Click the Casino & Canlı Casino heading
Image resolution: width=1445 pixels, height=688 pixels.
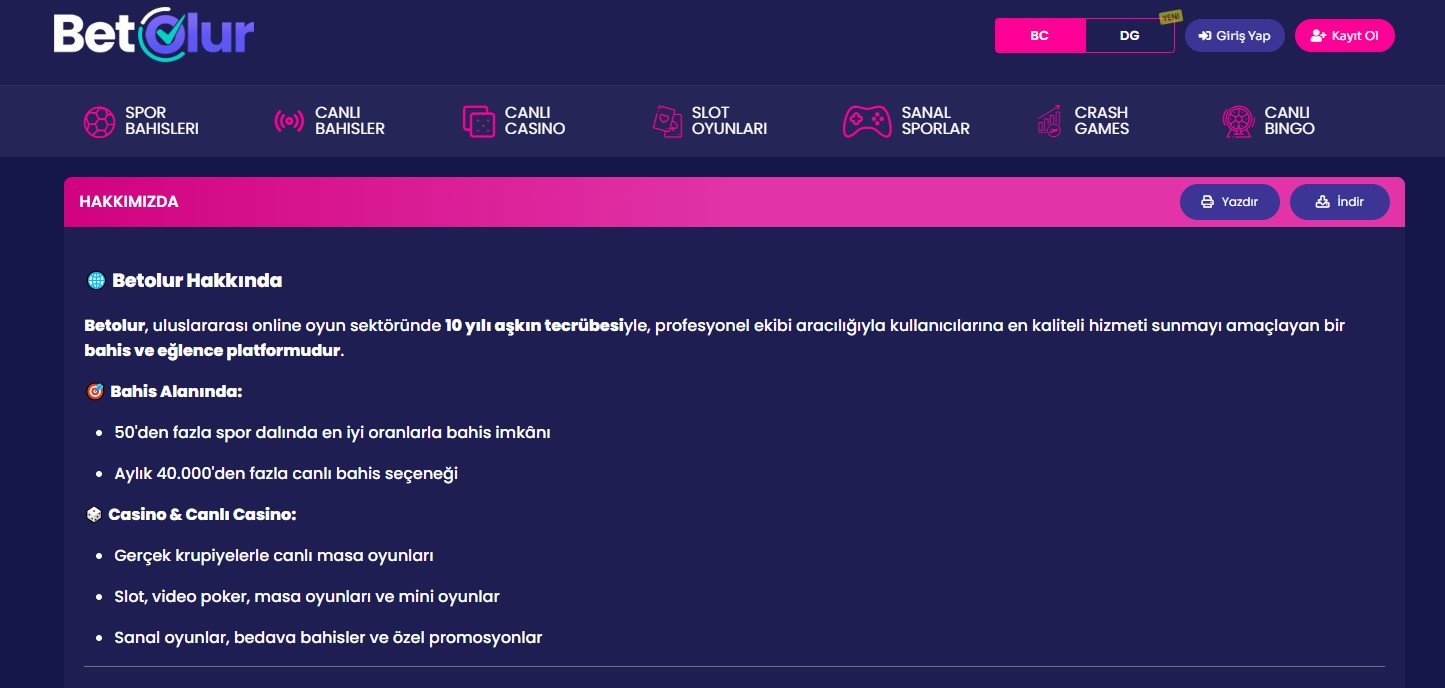[202, 514]
